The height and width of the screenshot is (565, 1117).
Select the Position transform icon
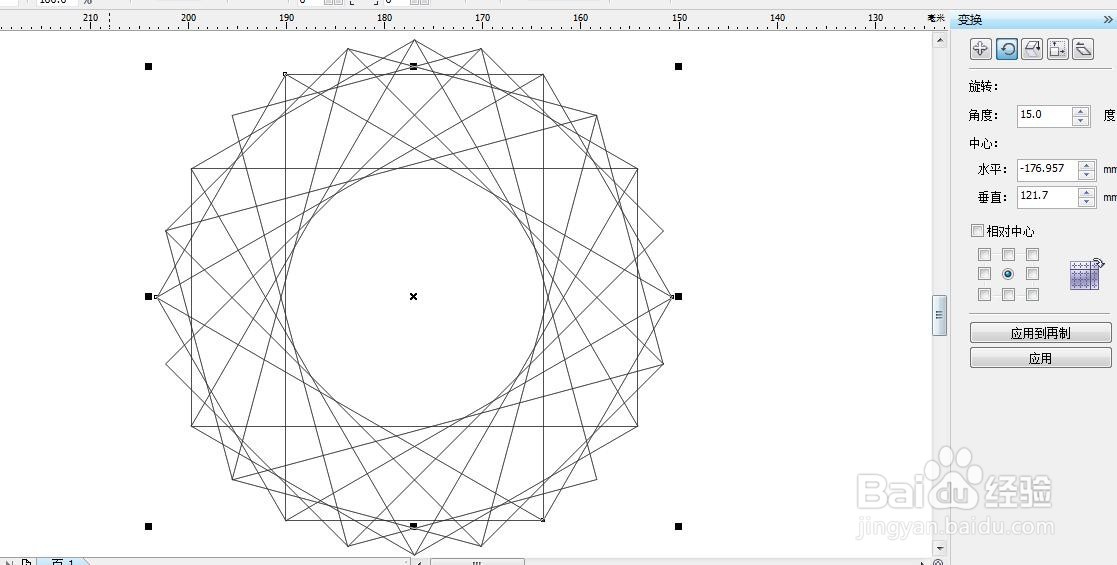coord(981,48)
